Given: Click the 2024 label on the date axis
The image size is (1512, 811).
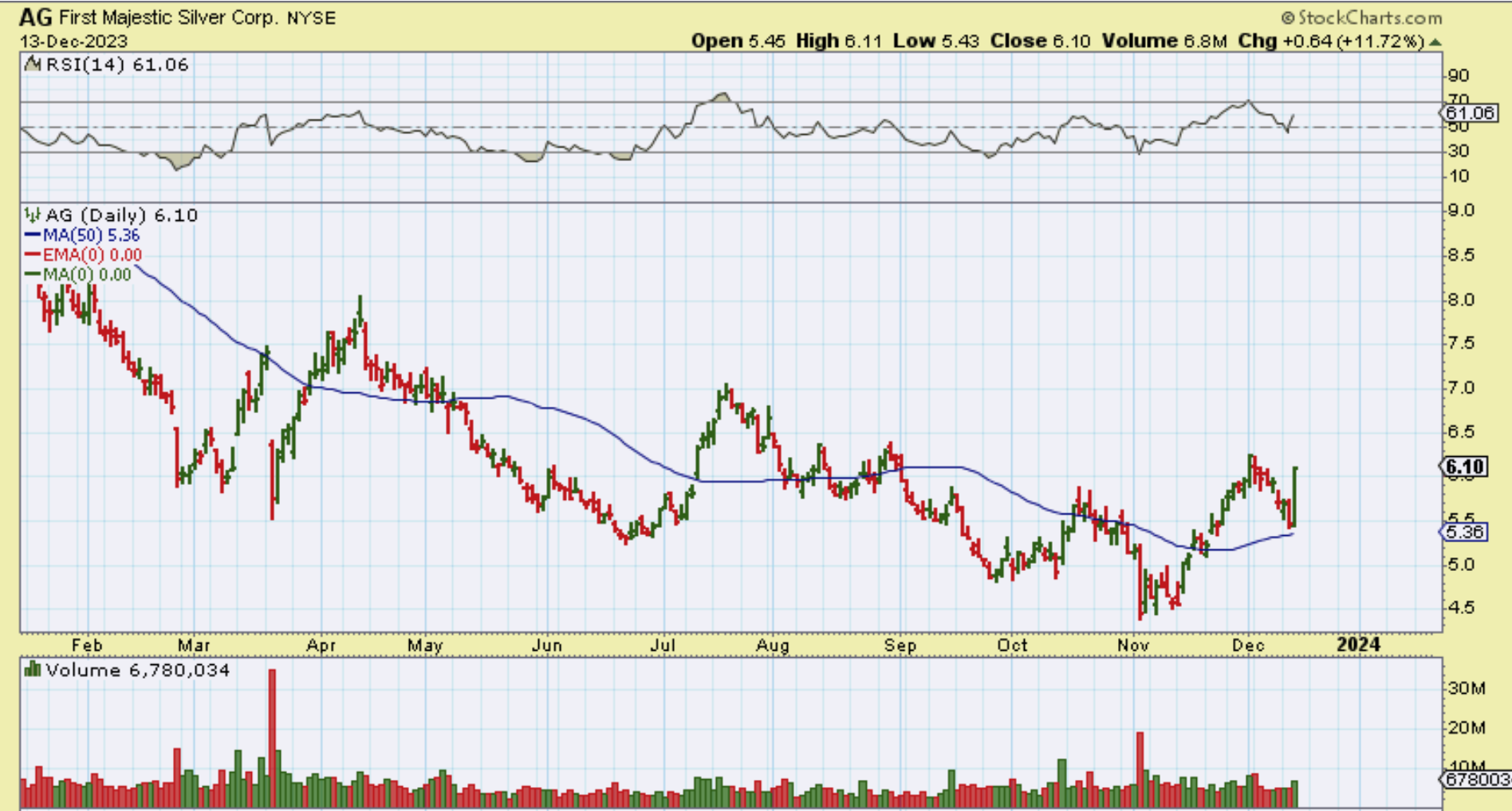Looking at the screenshot, I should [1359, 644].
